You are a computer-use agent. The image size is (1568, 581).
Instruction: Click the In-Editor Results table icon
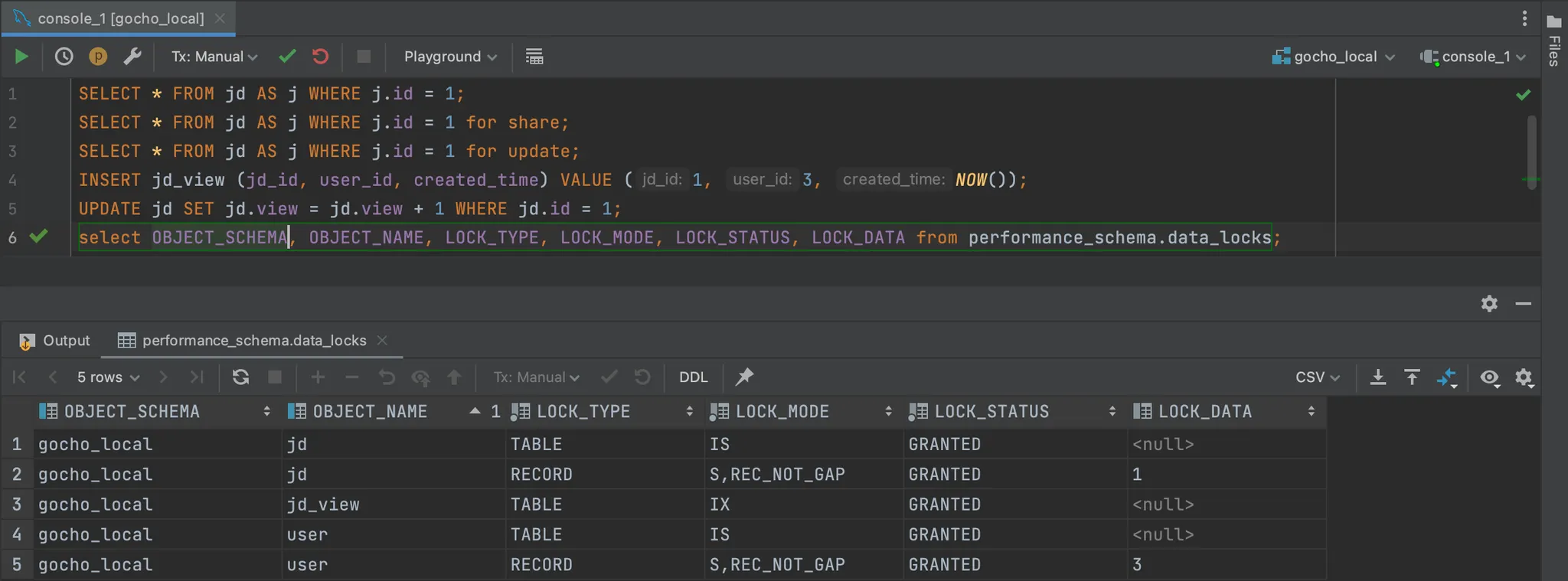(534, 57)
